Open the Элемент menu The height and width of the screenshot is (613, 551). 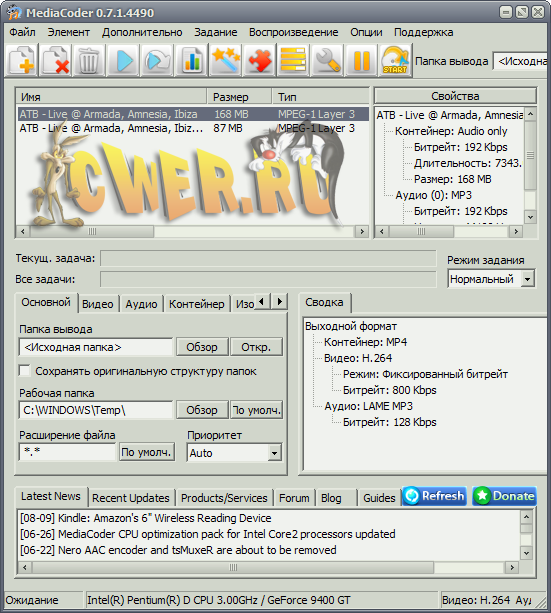click(69, 32)
